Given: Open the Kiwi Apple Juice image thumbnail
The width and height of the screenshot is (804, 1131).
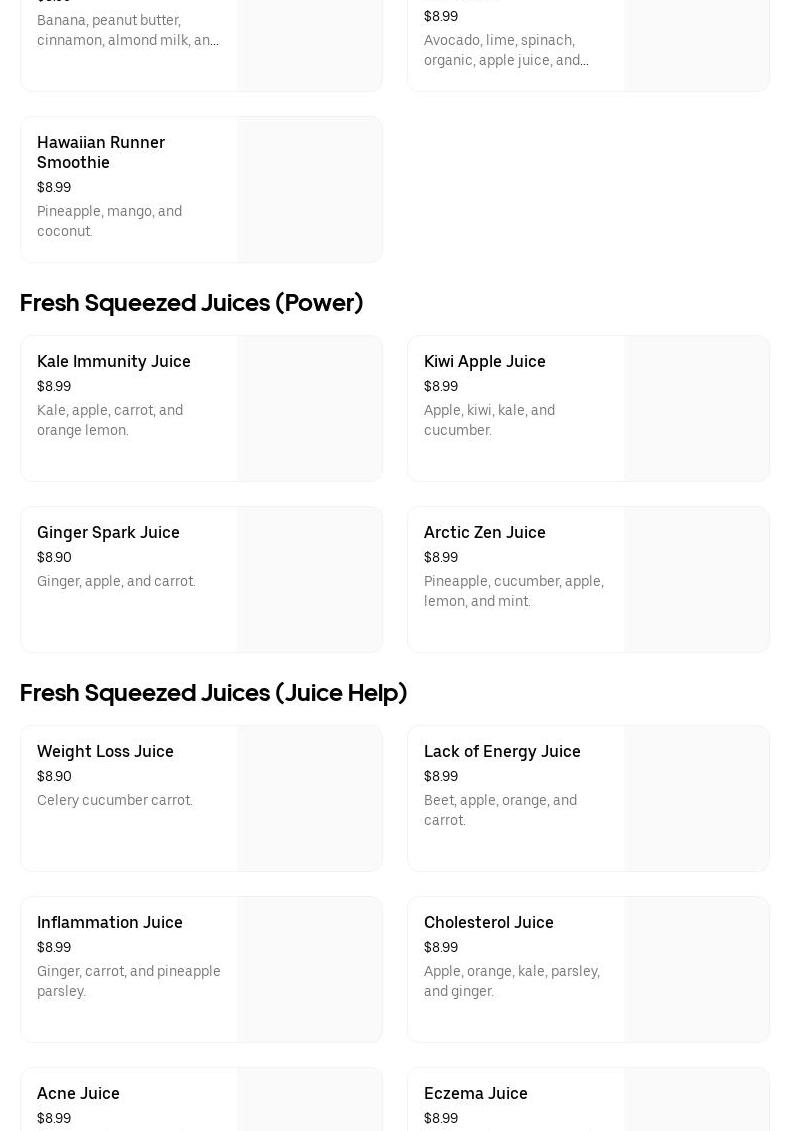Looking at the screenshot, I should click(697, 409).
